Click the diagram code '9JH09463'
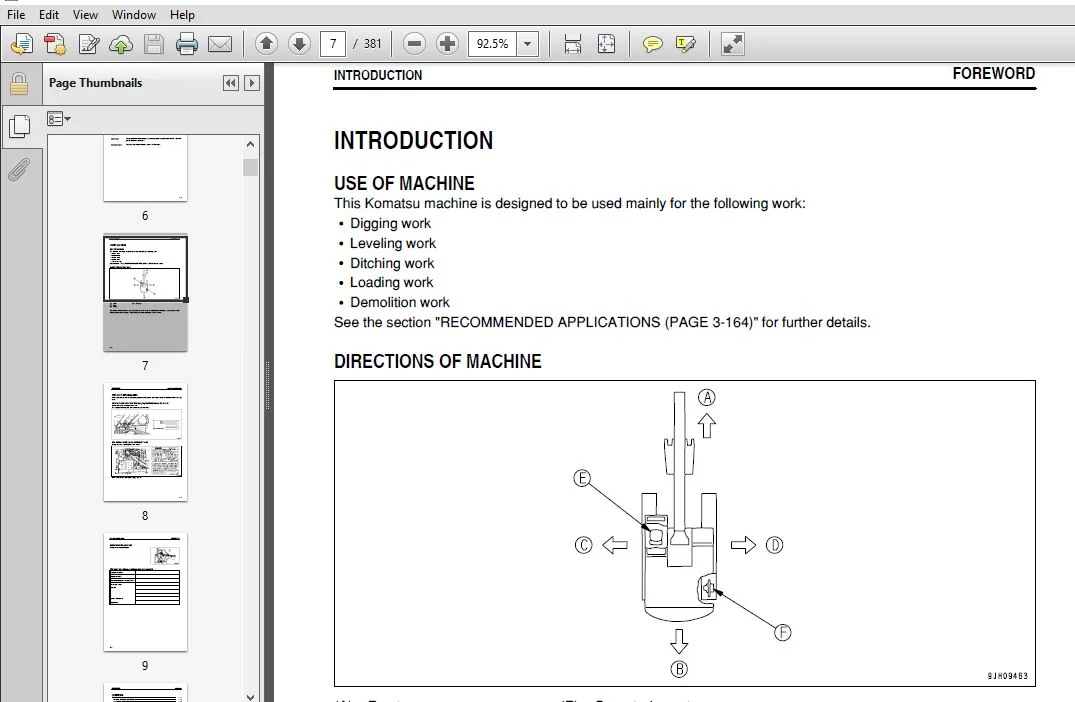Screen dimensions: 1075x702 pos(1007,676)
